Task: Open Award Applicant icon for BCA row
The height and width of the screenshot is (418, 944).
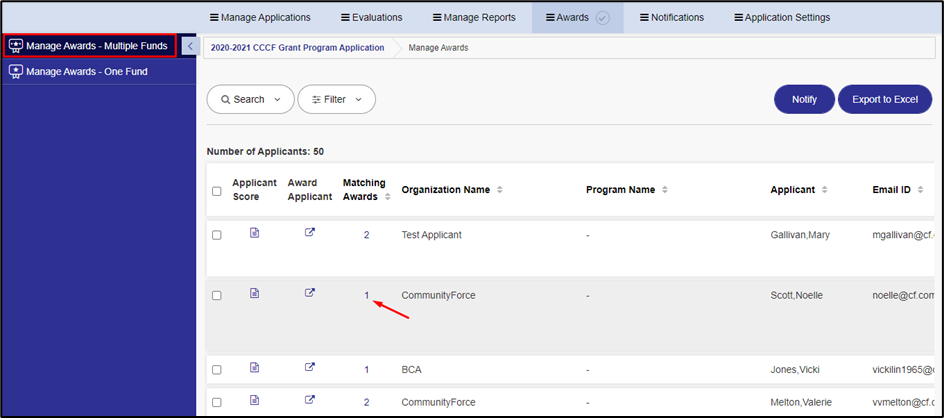Action: pyautogui.click(x=309, y=367)
